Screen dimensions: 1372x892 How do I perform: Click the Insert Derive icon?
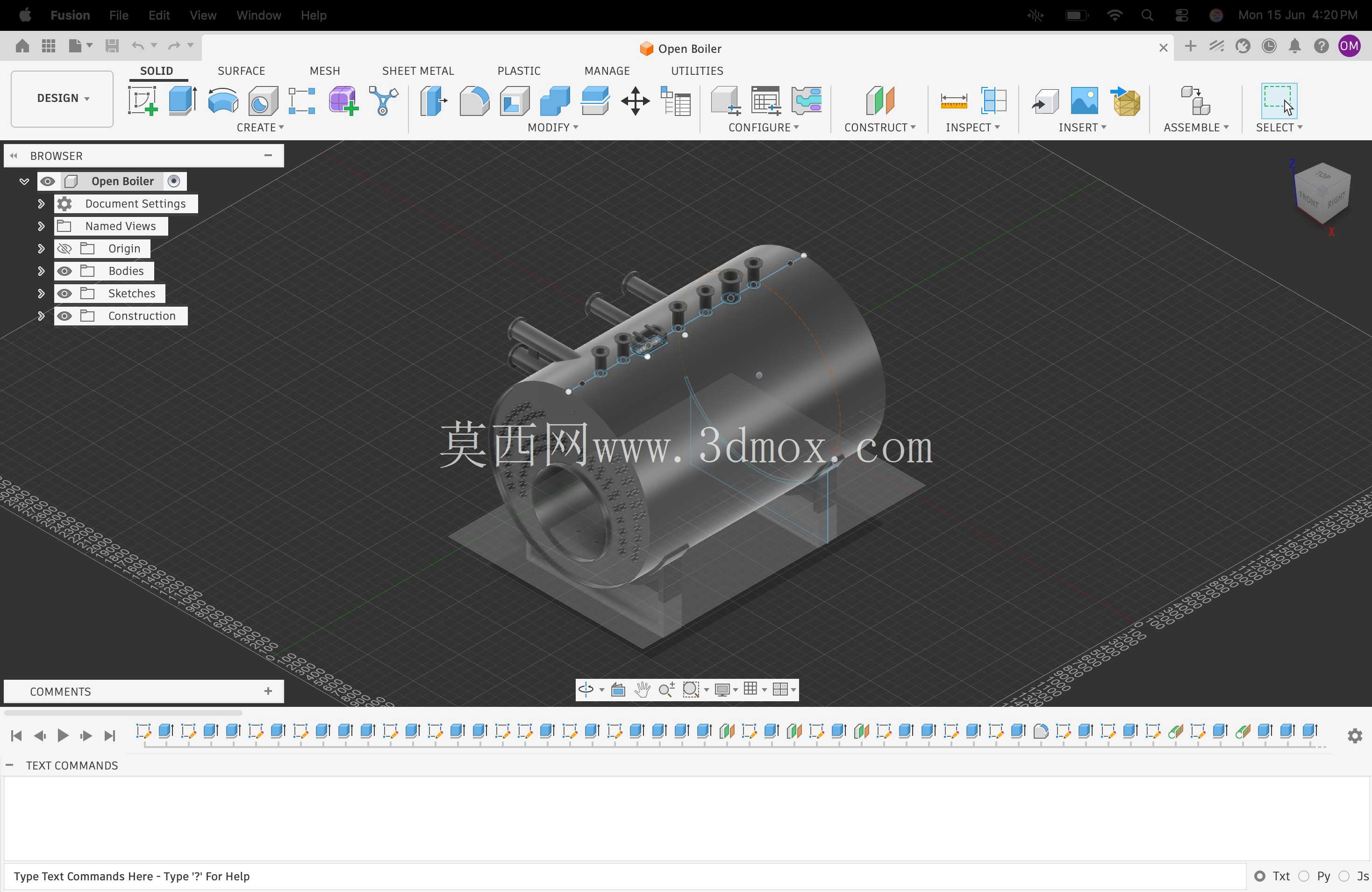click(x=1044, y=101)
